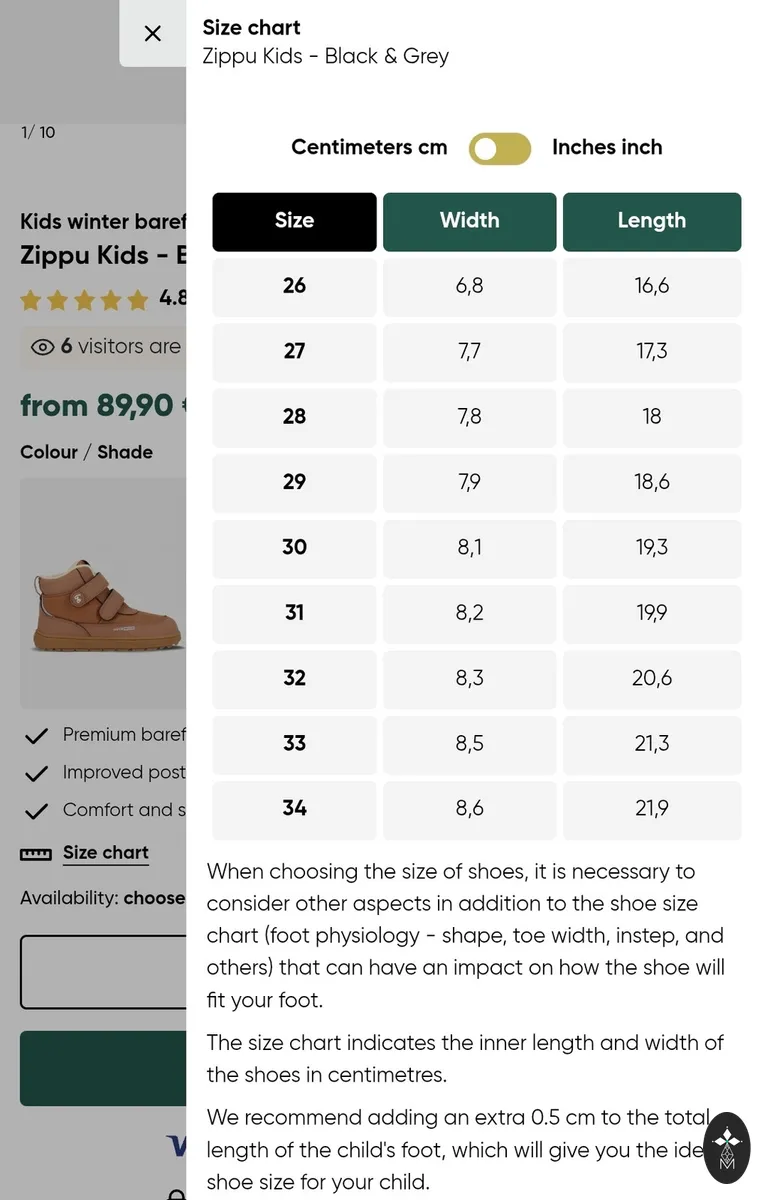Click the length value 20,6 cell
The image size is (767, 1200).
[652, 678]
